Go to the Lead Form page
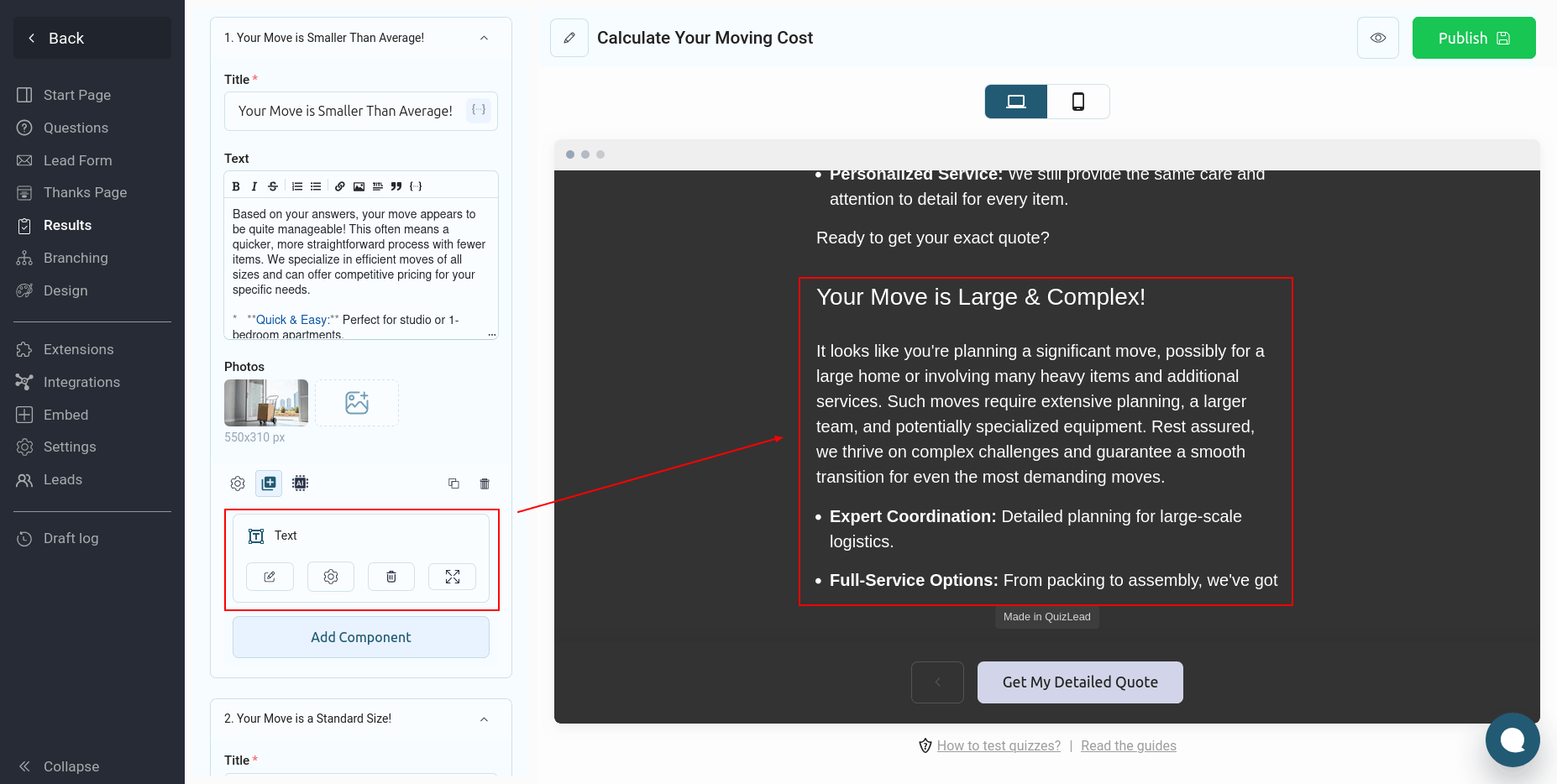Viewport: 1557px width, 784px height. pos(77,160)
